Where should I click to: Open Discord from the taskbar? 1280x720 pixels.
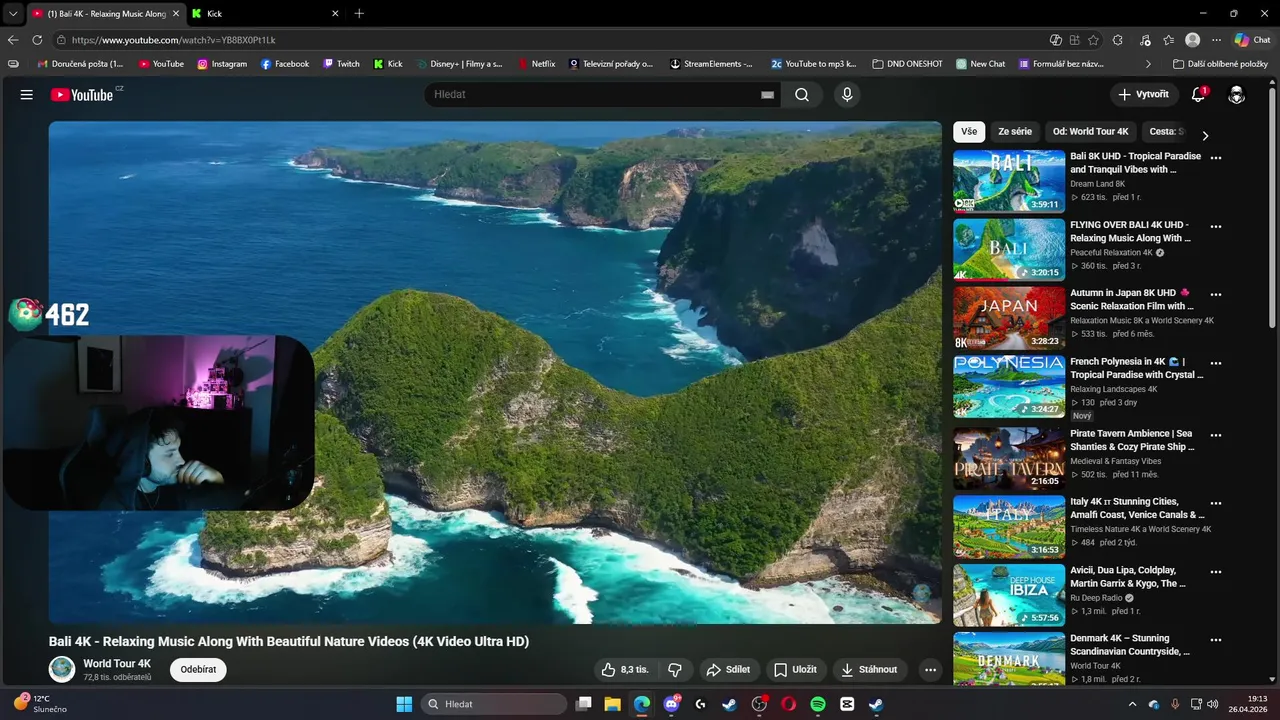671,704
